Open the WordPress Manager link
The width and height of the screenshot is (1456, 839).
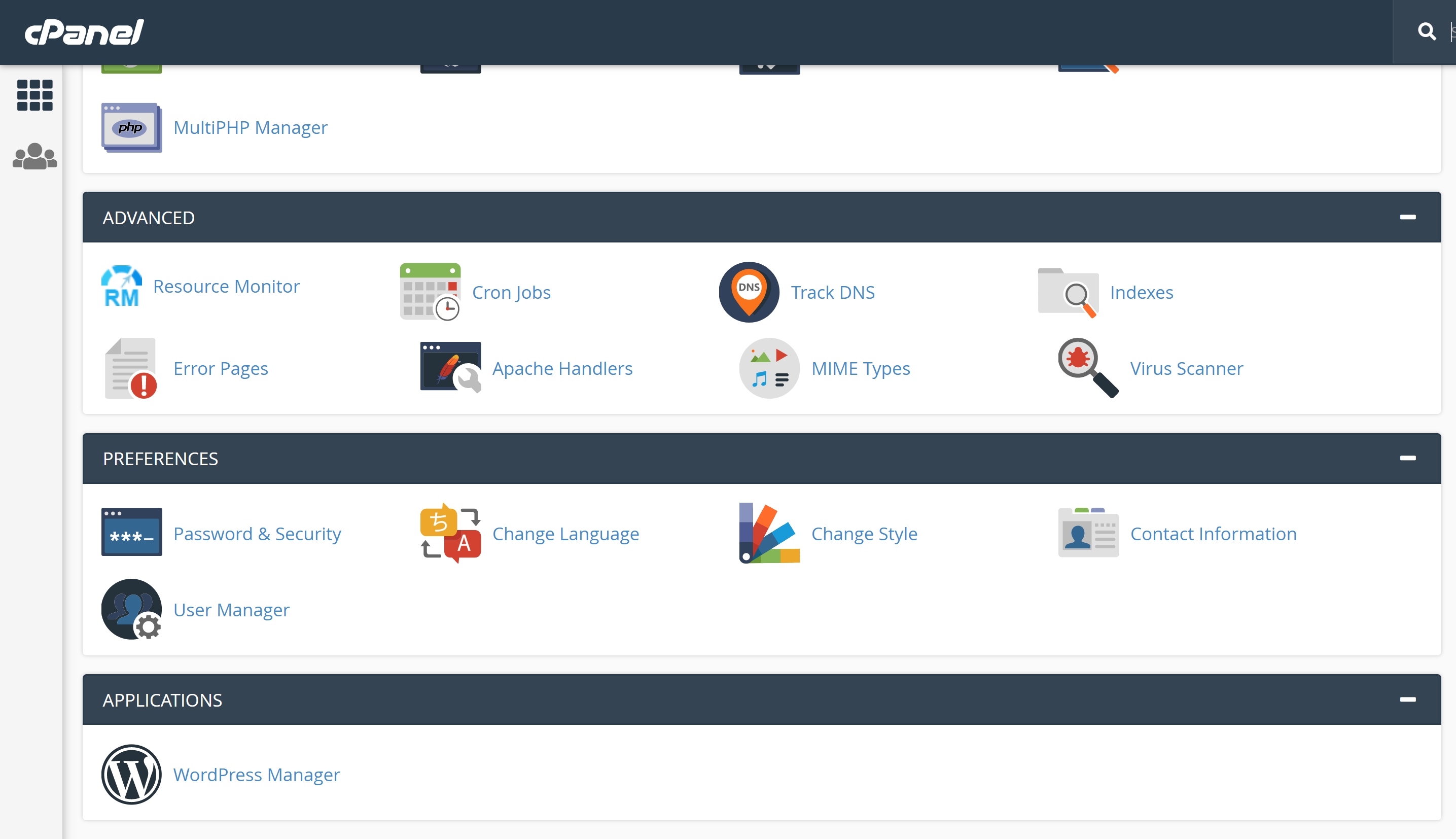256,775
